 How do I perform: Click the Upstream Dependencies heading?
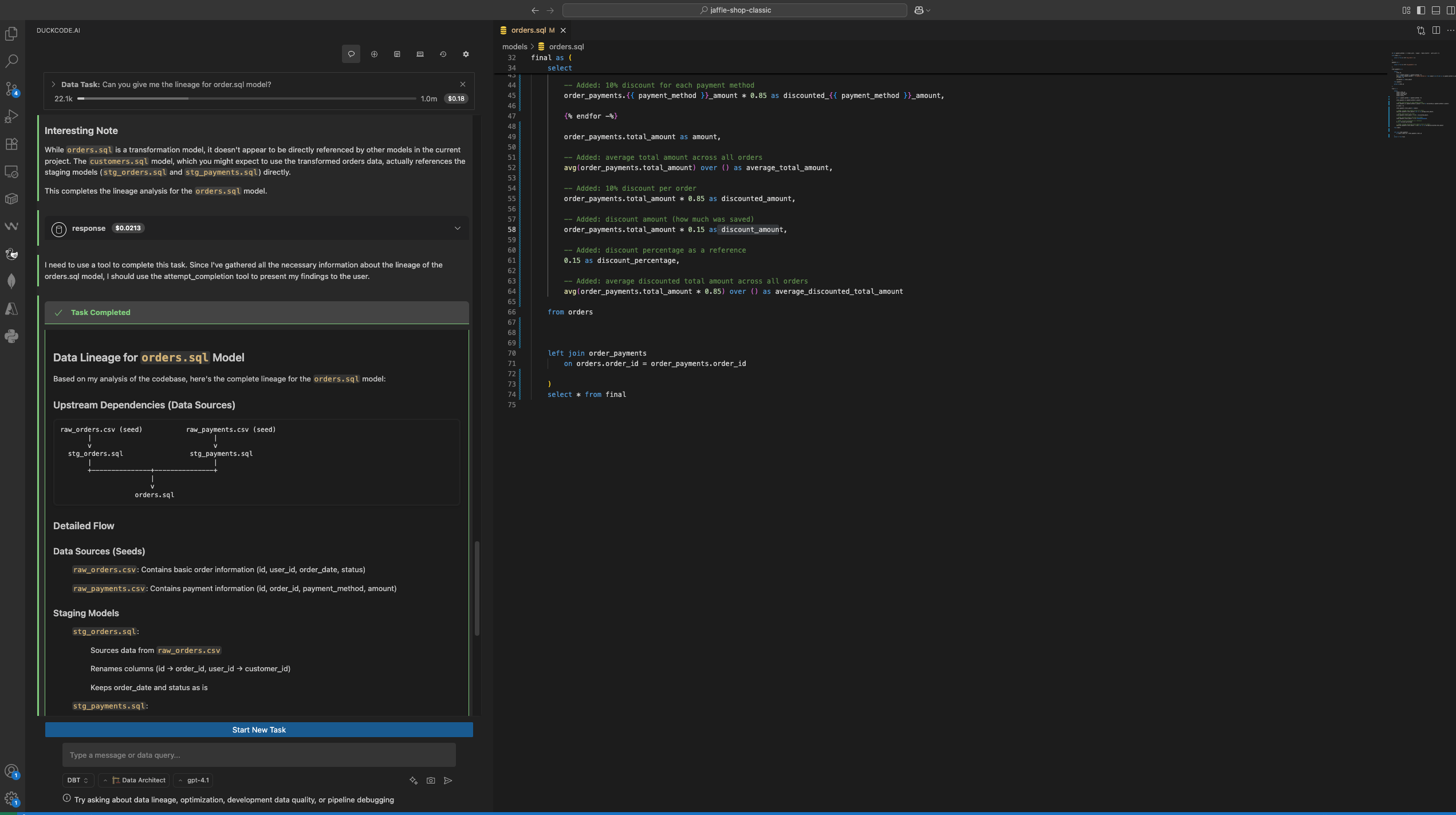click(144, 405)
